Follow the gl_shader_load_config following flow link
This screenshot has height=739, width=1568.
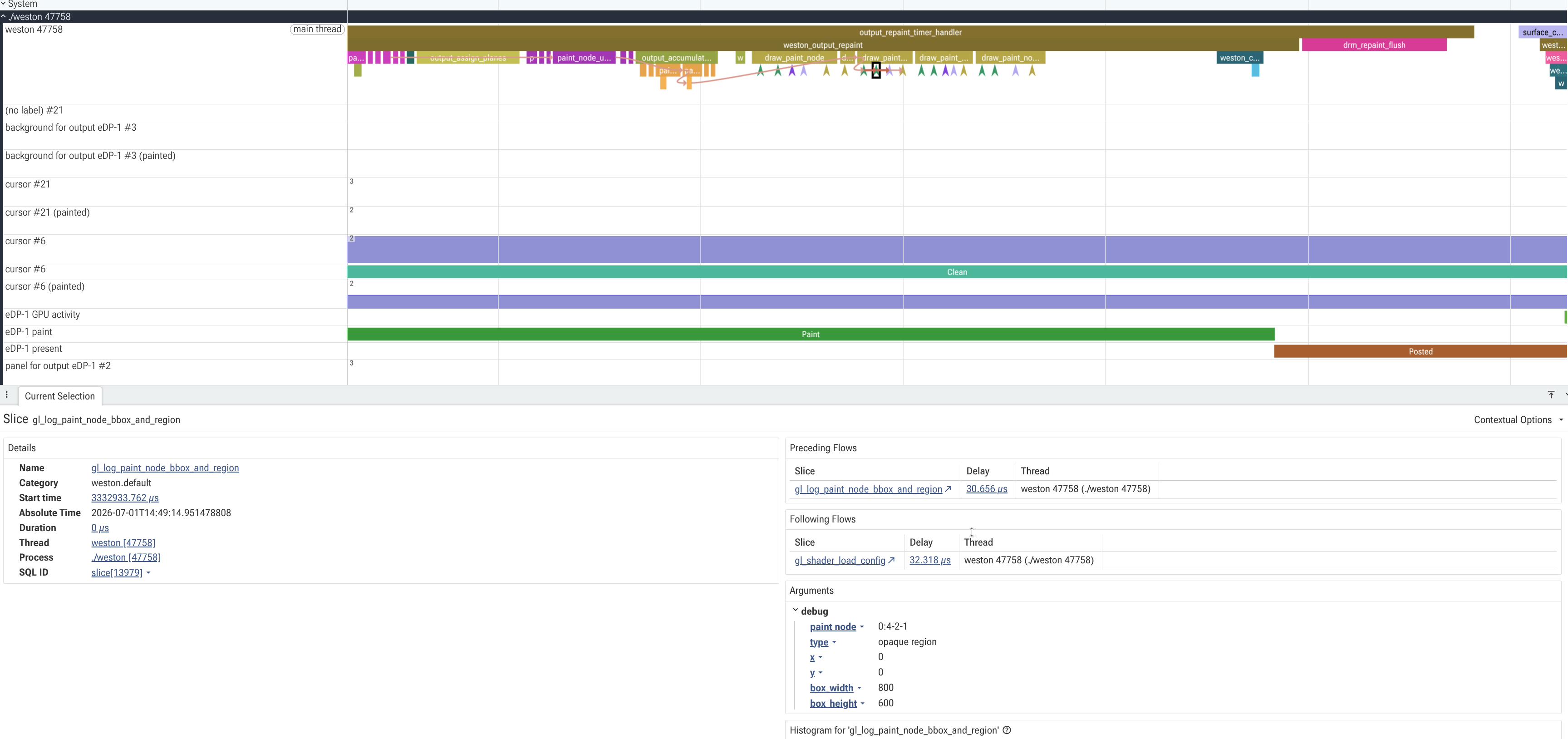coord(844,561)
